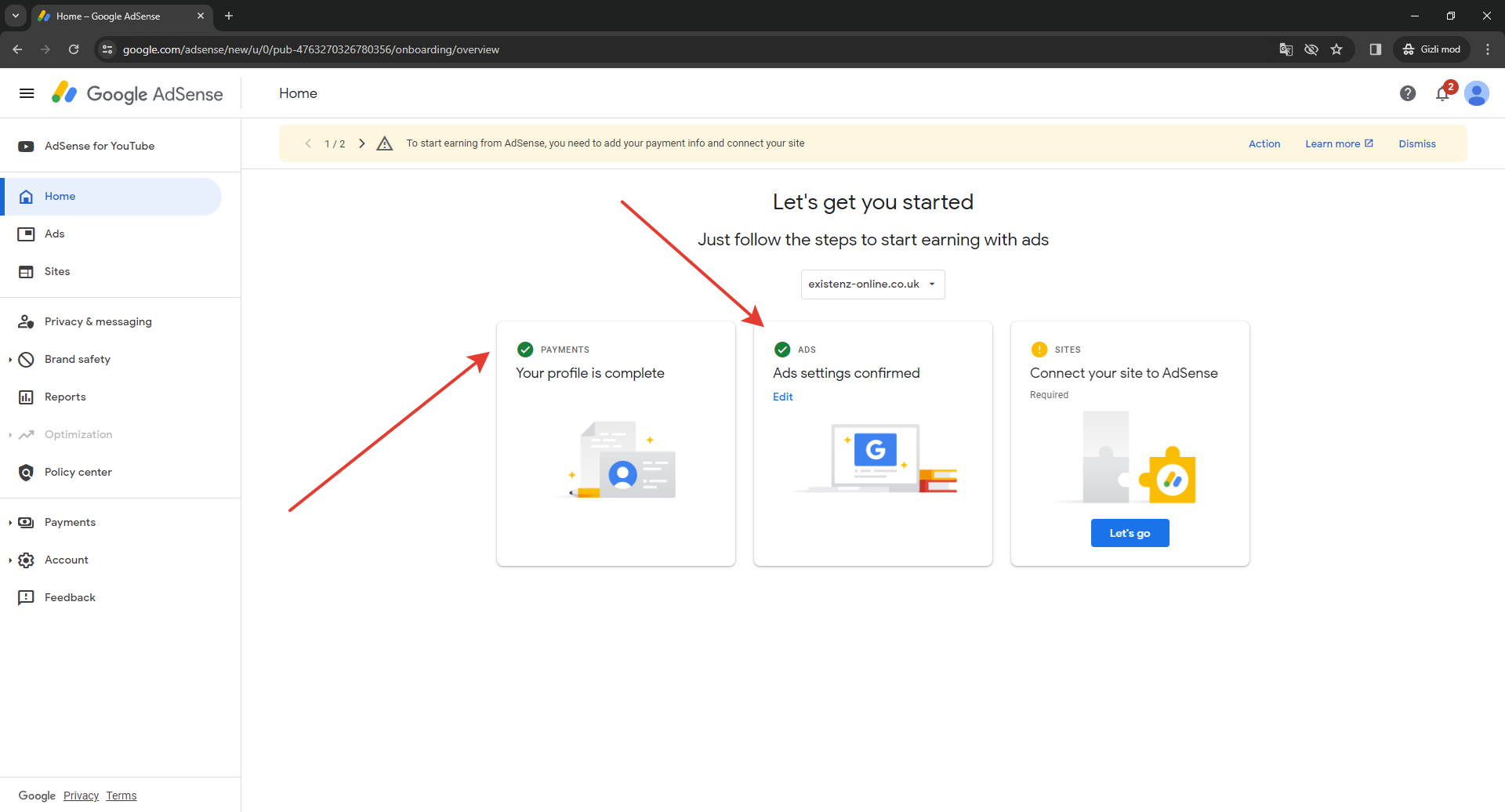This screenshot has width=1505, height=812.
Task: Go to next notification in banner
Action: pos(361,143)
